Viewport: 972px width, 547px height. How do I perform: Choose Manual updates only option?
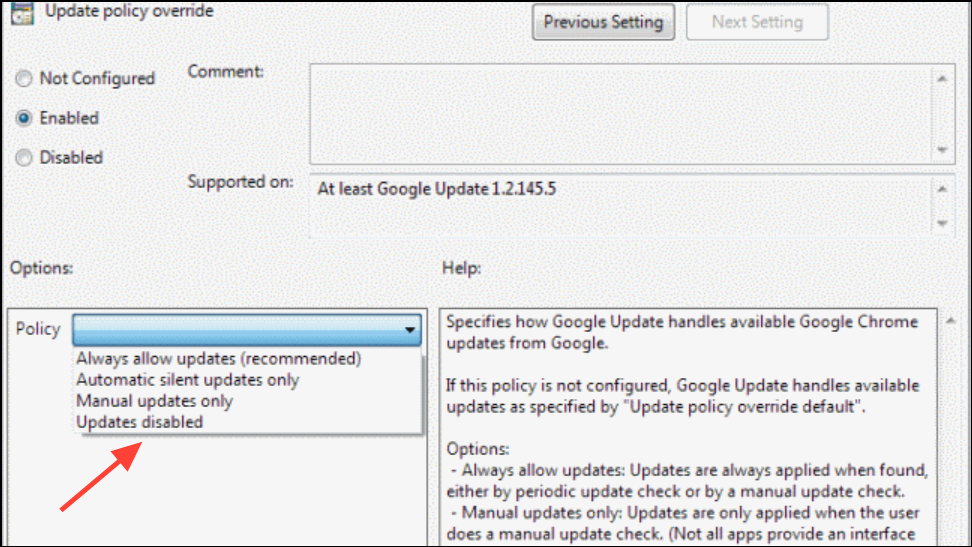point(154,401)
